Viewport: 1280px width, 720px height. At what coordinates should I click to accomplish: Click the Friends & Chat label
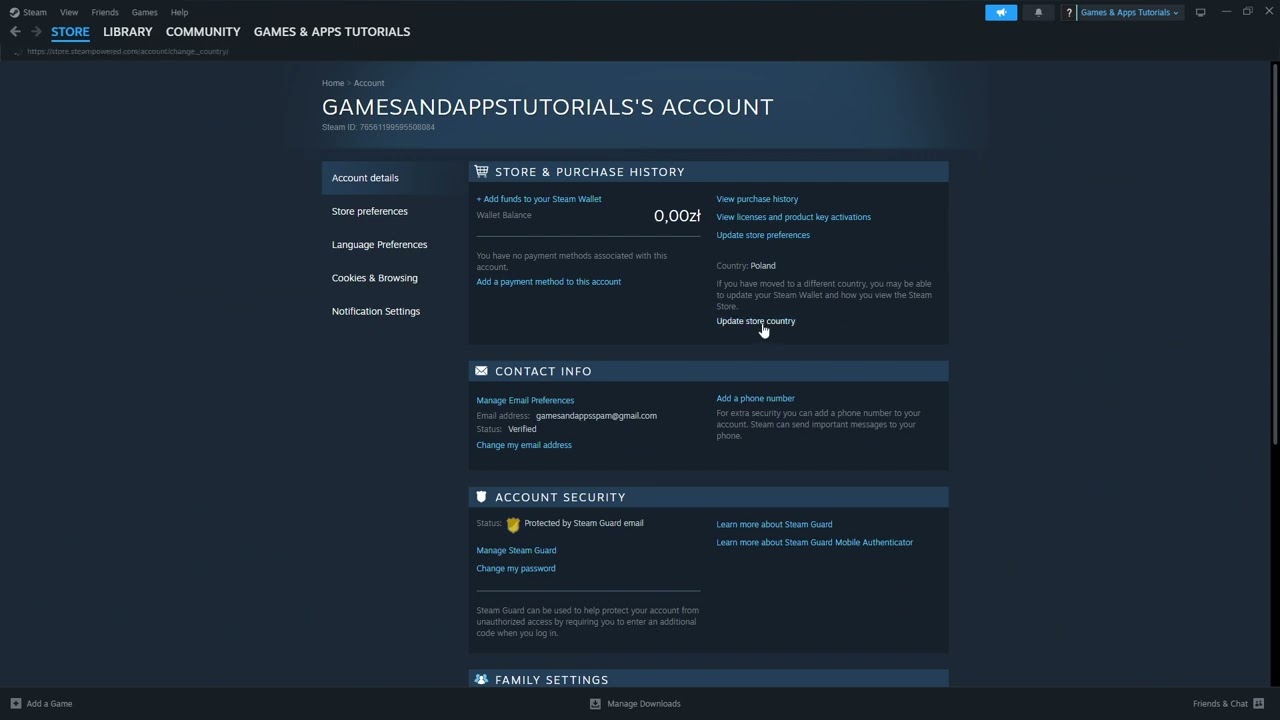point(1220,704)
